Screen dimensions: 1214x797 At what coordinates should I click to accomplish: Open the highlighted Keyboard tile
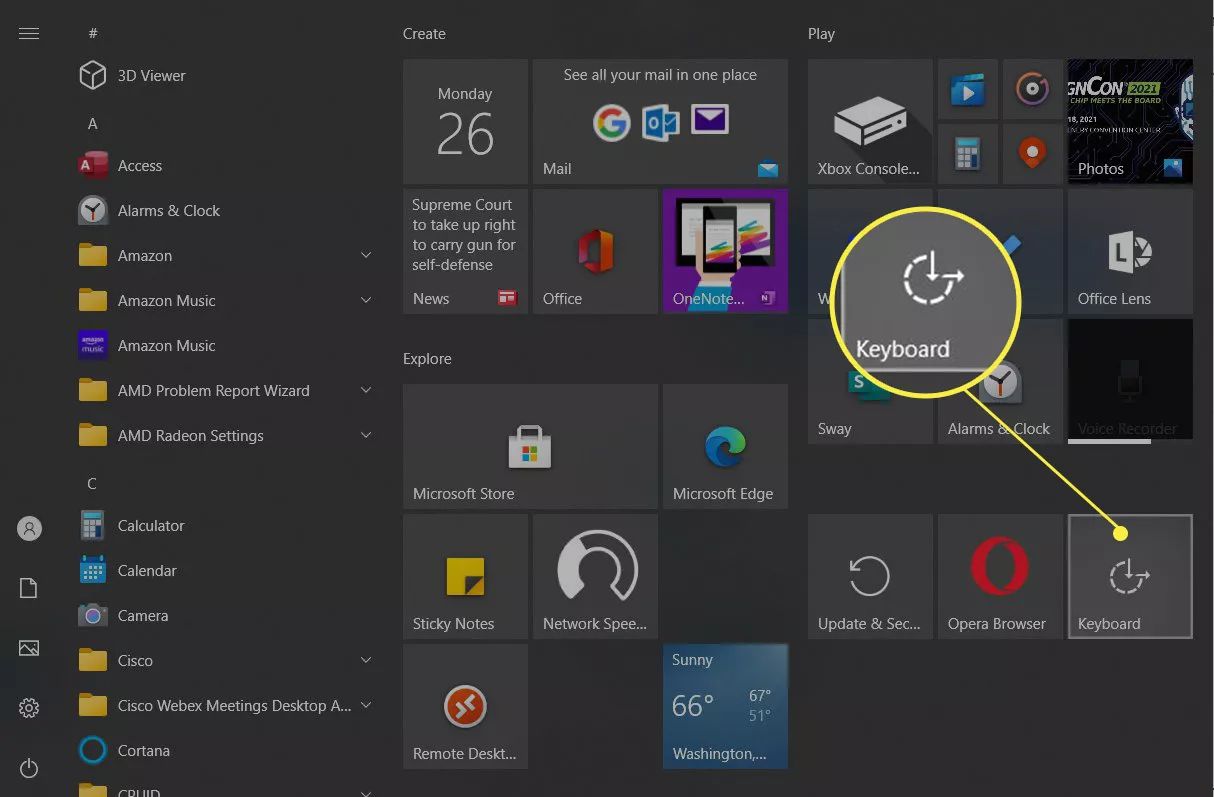[x=1130, y=576]
